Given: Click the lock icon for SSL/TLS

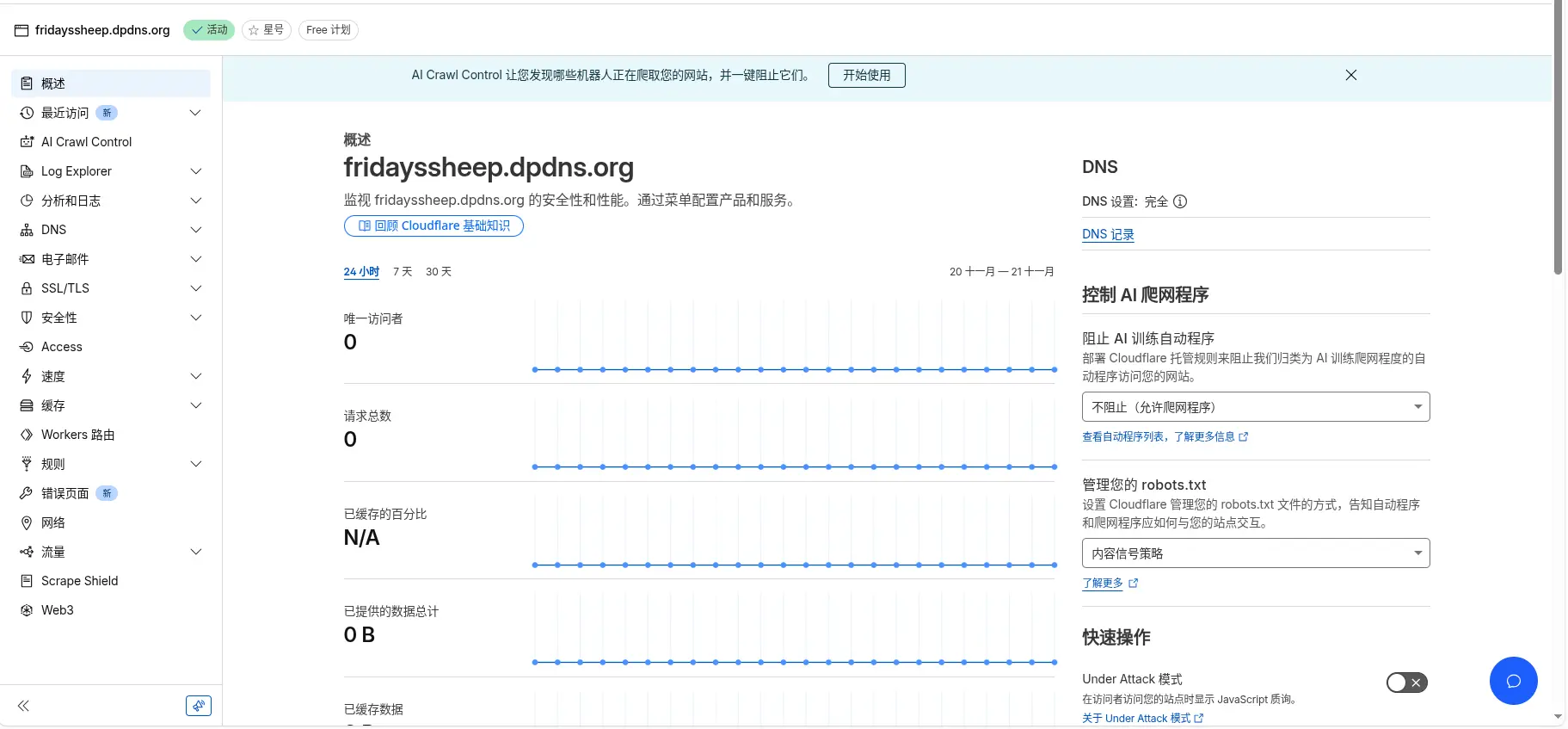Looking at the screenshot, I should [x=27, y=288].
